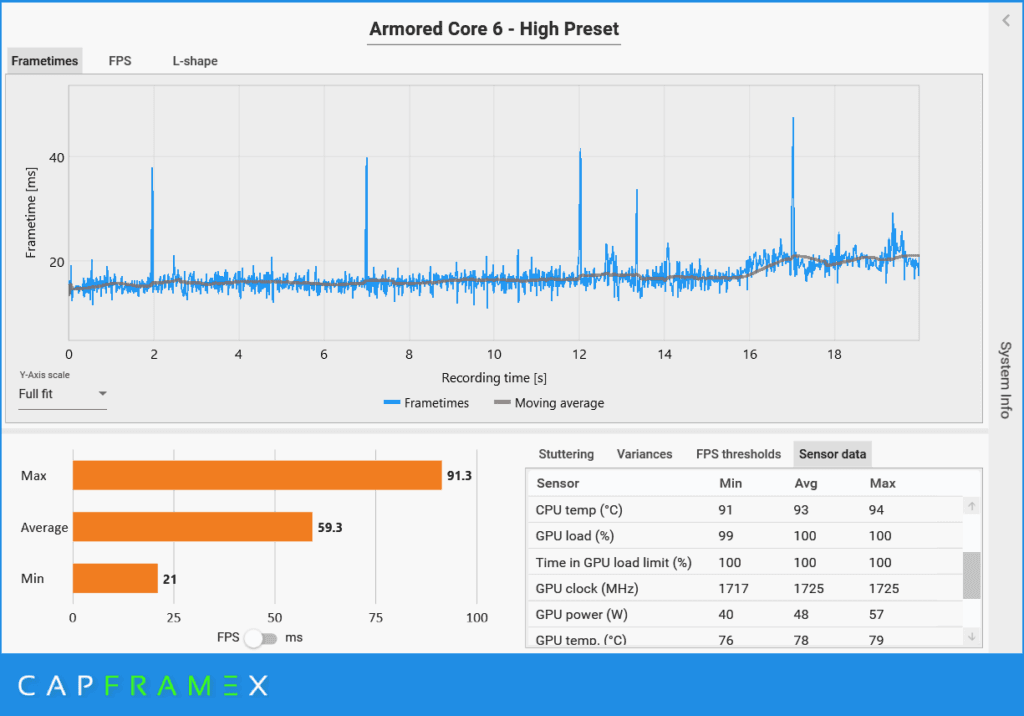The height and width of the screenshot is (716, 1024).
Task: Click the 21 Min value label
Action: tap(170, 579)
